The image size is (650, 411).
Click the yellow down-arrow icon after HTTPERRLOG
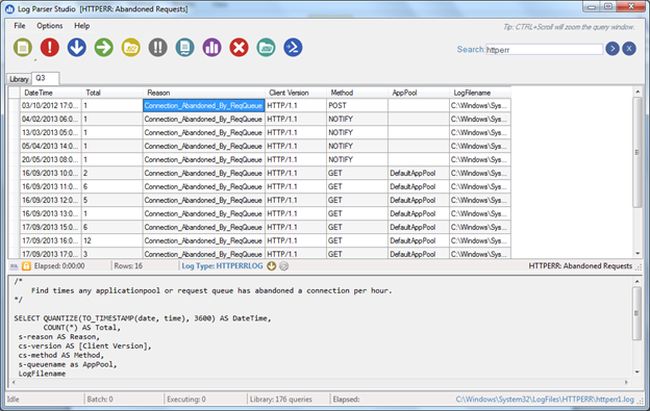tap(271, 266)
